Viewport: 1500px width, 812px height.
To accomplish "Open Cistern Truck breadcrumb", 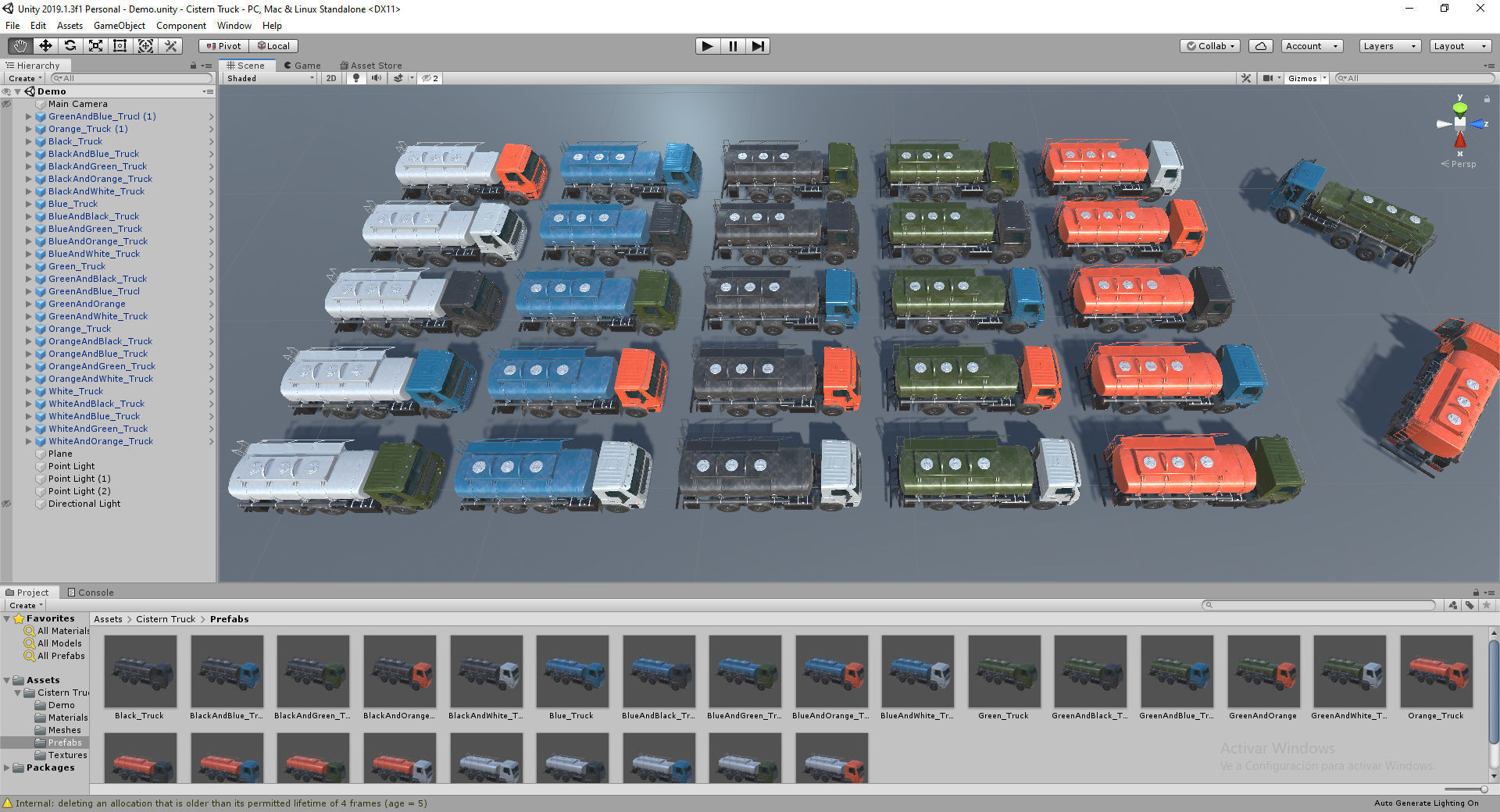I will point(166,619).
